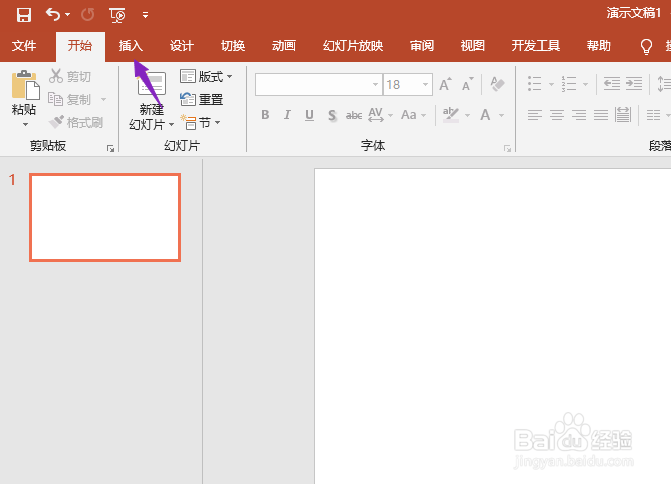Switch to the 插入 tab
Screen dimensions: 671x484
coord(131,46)
